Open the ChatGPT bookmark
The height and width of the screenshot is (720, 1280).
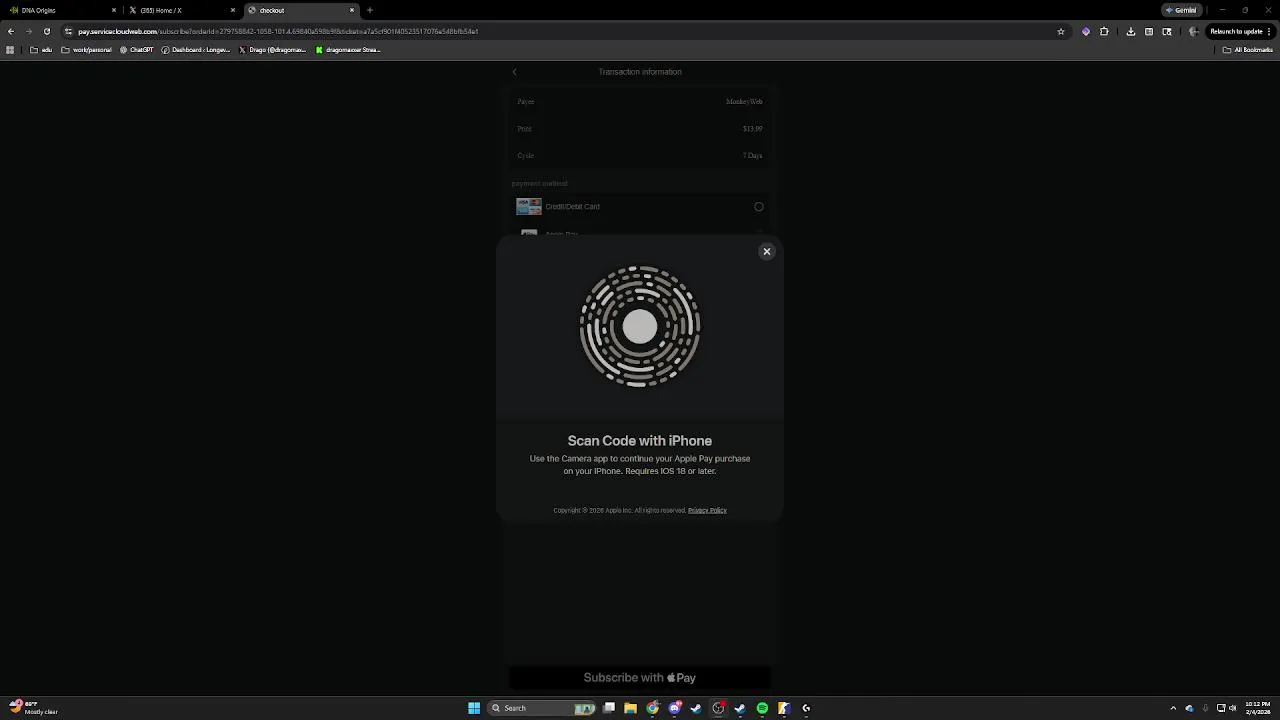click(x=137, y=50)
